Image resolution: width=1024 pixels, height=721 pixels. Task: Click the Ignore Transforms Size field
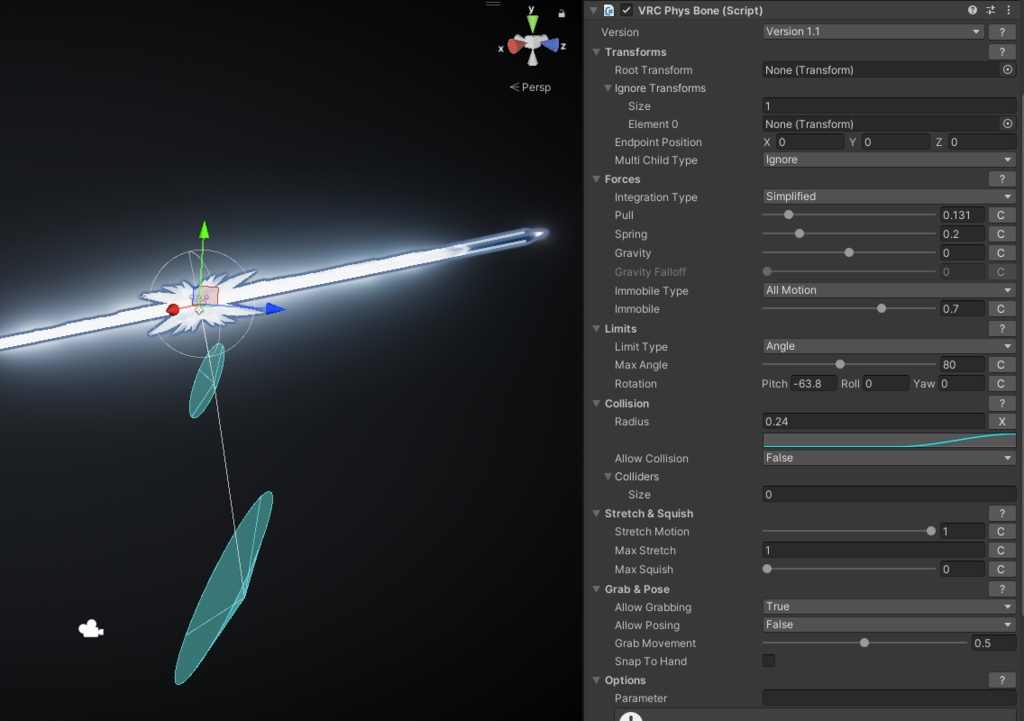coord(889,106)
